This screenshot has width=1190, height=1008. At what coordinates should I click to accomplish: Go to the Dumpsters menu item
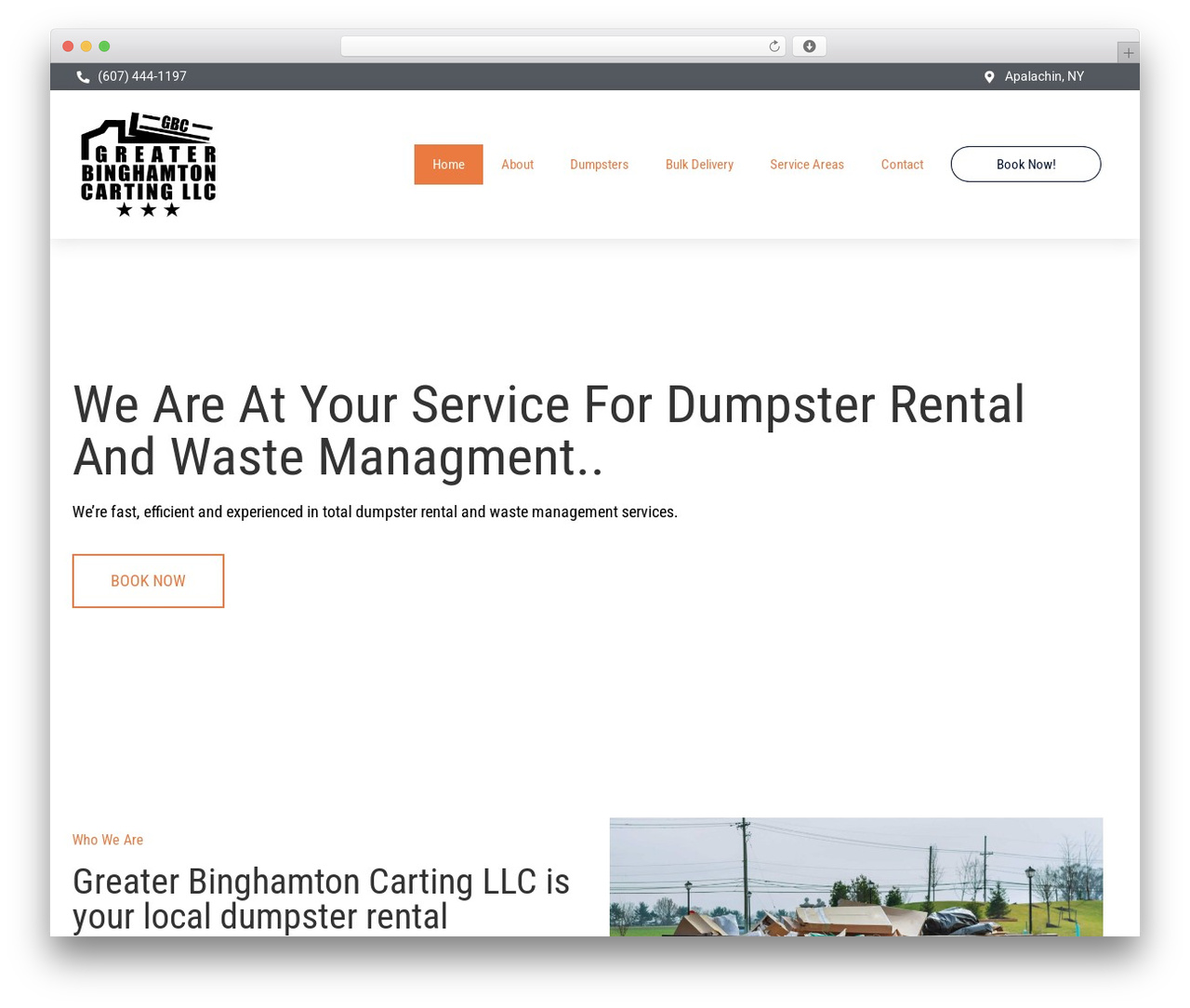(x=599, y=165)
